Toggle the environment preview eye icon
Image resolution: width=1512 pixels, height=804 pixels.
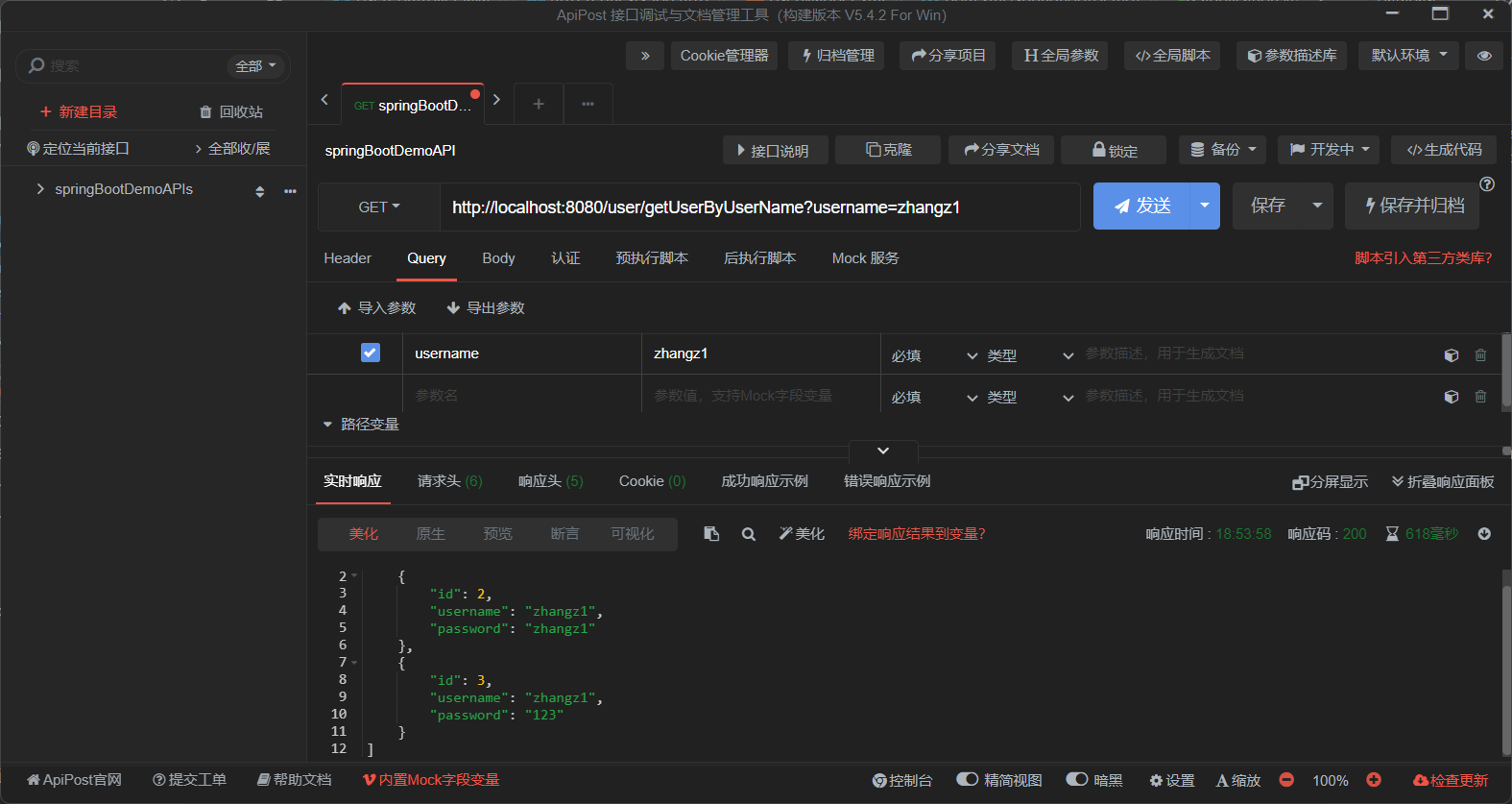1484,56
